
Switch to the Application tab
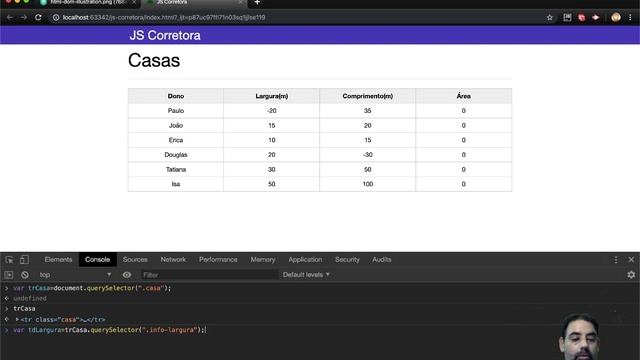point(305,260)
